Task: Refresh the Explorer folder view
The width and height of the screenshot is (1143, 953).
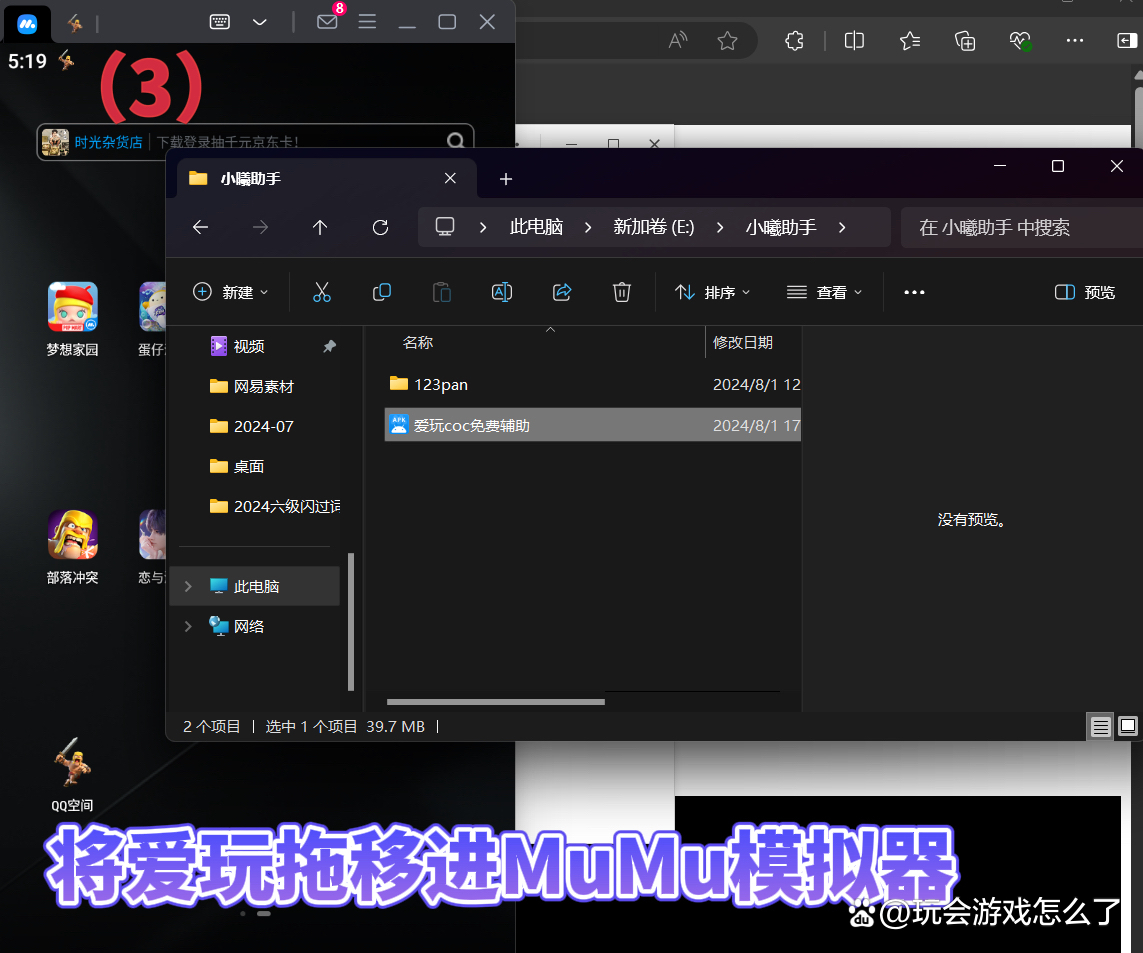Action: [381, 227]
